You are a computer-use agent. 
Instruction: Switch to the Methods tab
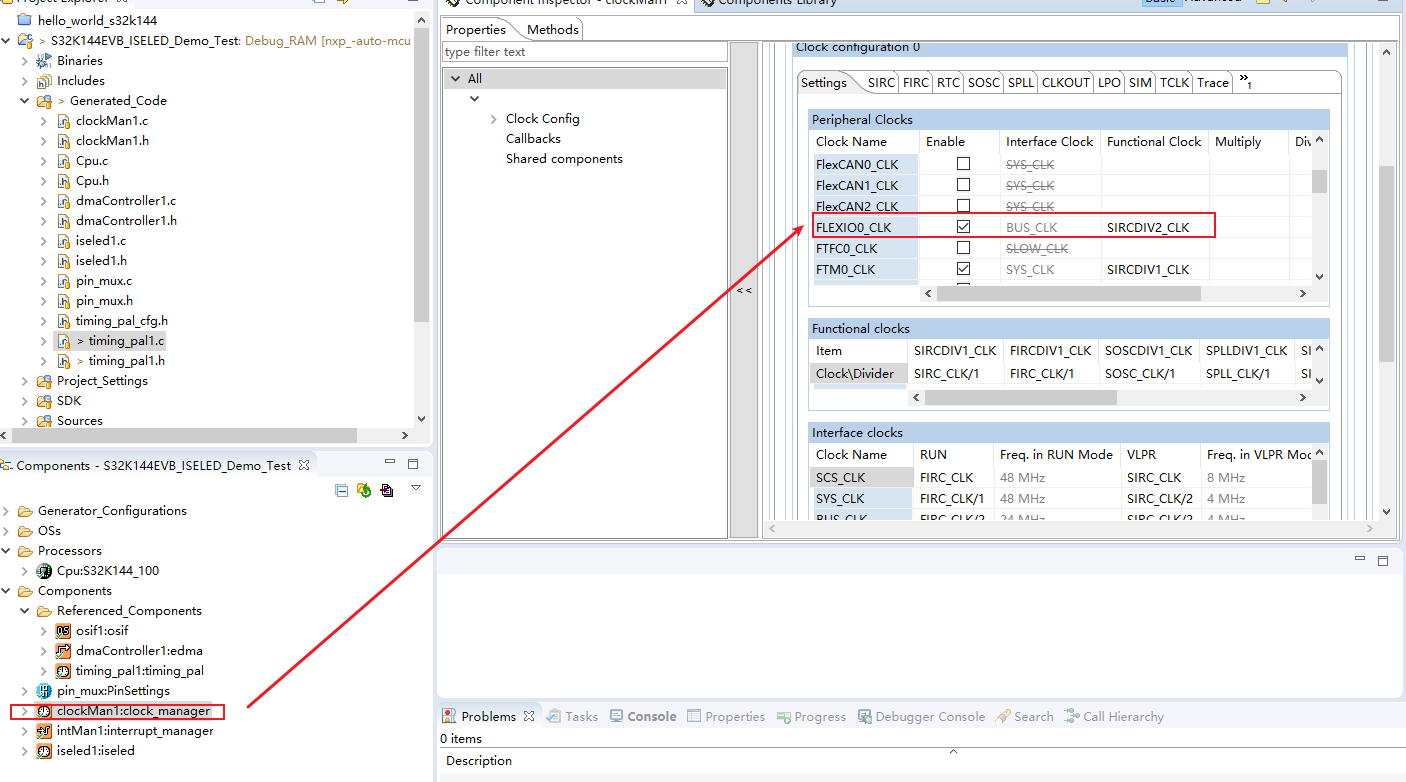coord(553,29)
